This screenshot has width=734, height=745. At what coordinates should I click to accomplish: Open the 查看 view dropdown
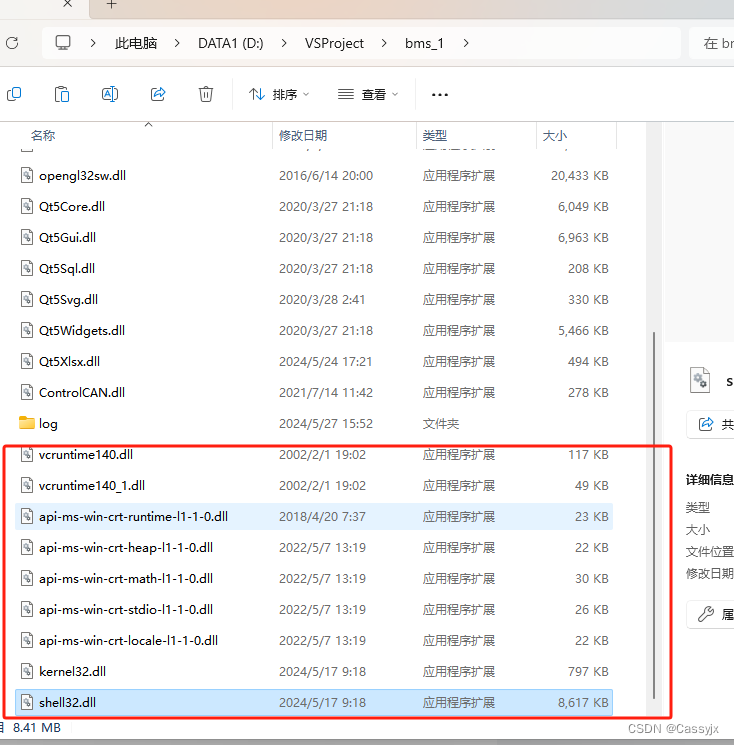368,95
